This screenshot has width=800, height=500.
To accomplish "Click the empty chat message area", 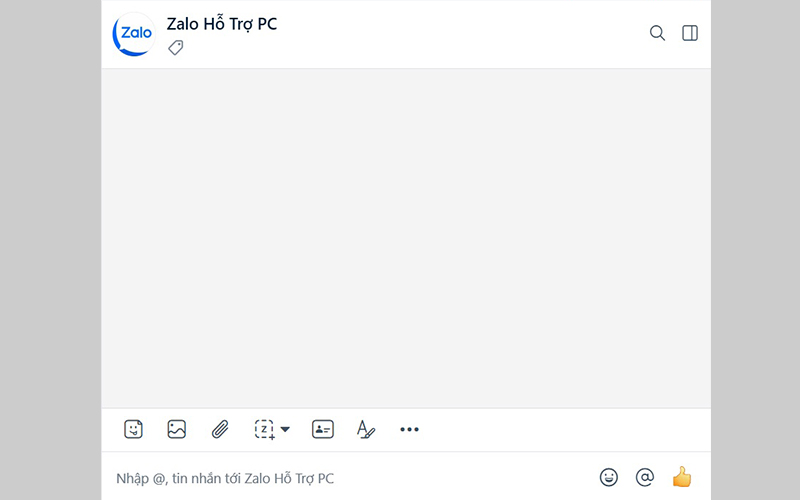I will 406,238.
